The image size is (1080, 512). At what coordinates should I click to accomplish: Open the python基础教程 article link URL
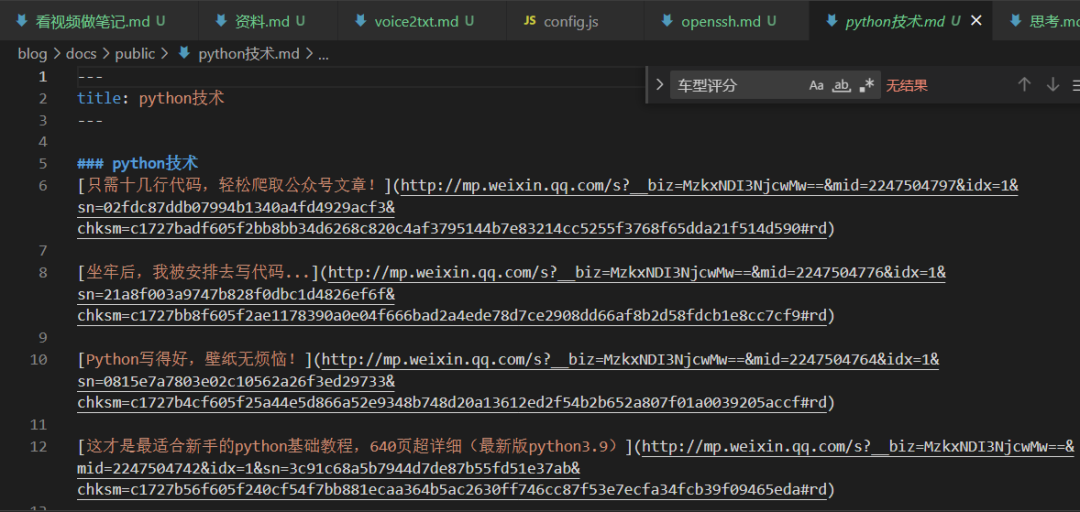858,447
